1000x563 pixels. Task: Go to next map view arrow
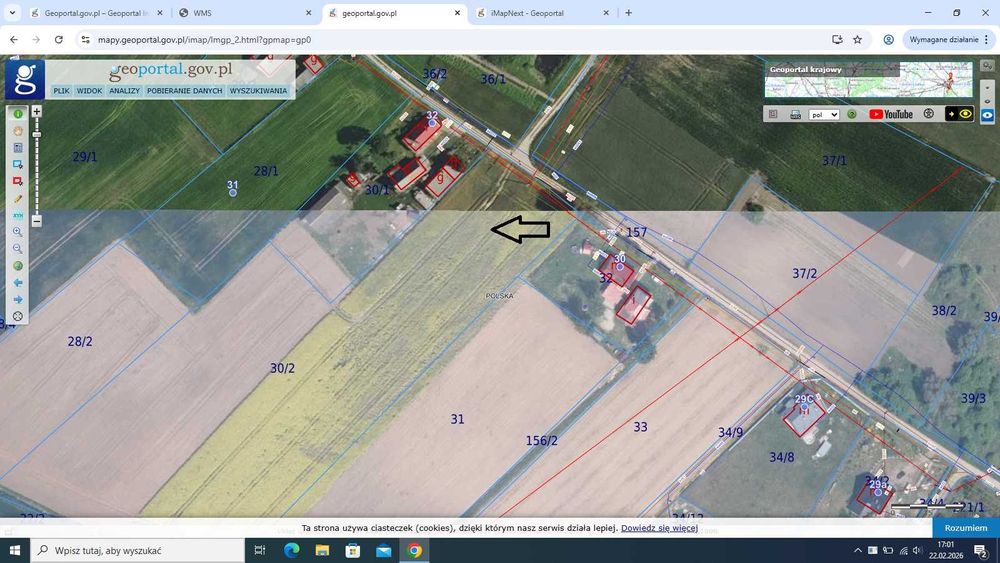[x=18, y=299]
